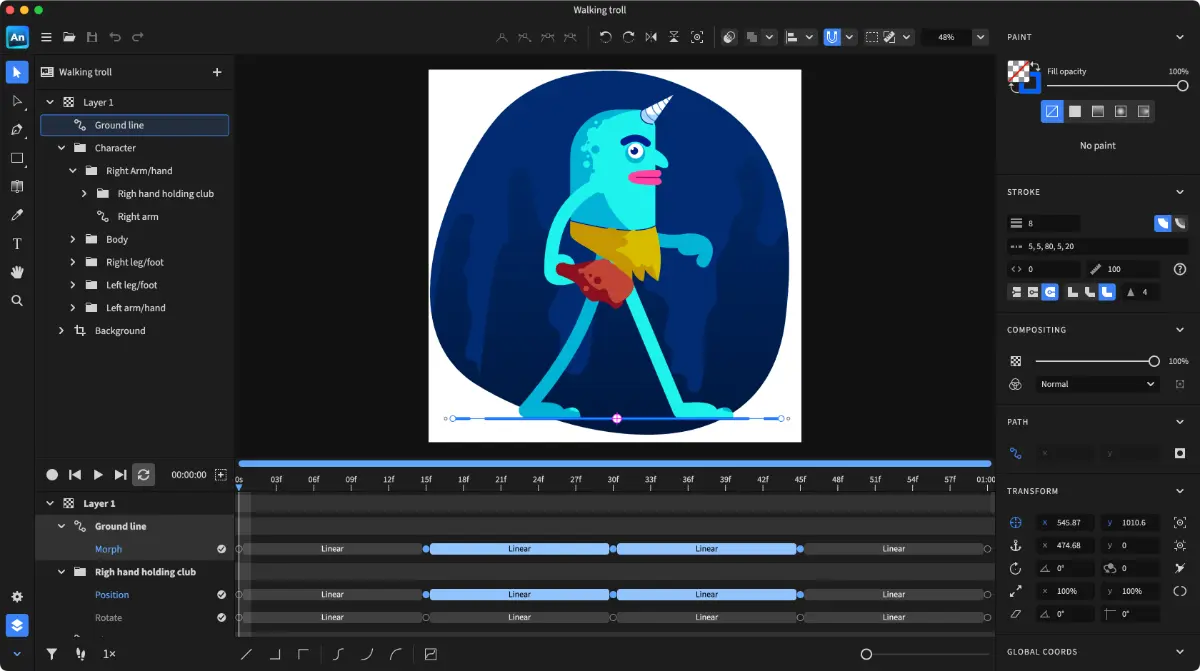Add a new element with plus icon

217,72
